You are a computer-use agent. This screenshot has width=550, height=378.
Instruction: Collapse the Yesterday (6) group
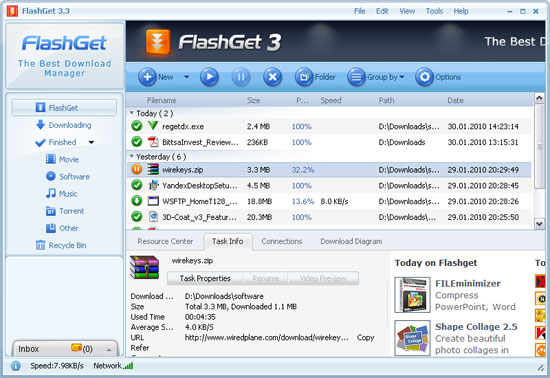[132, 156]
